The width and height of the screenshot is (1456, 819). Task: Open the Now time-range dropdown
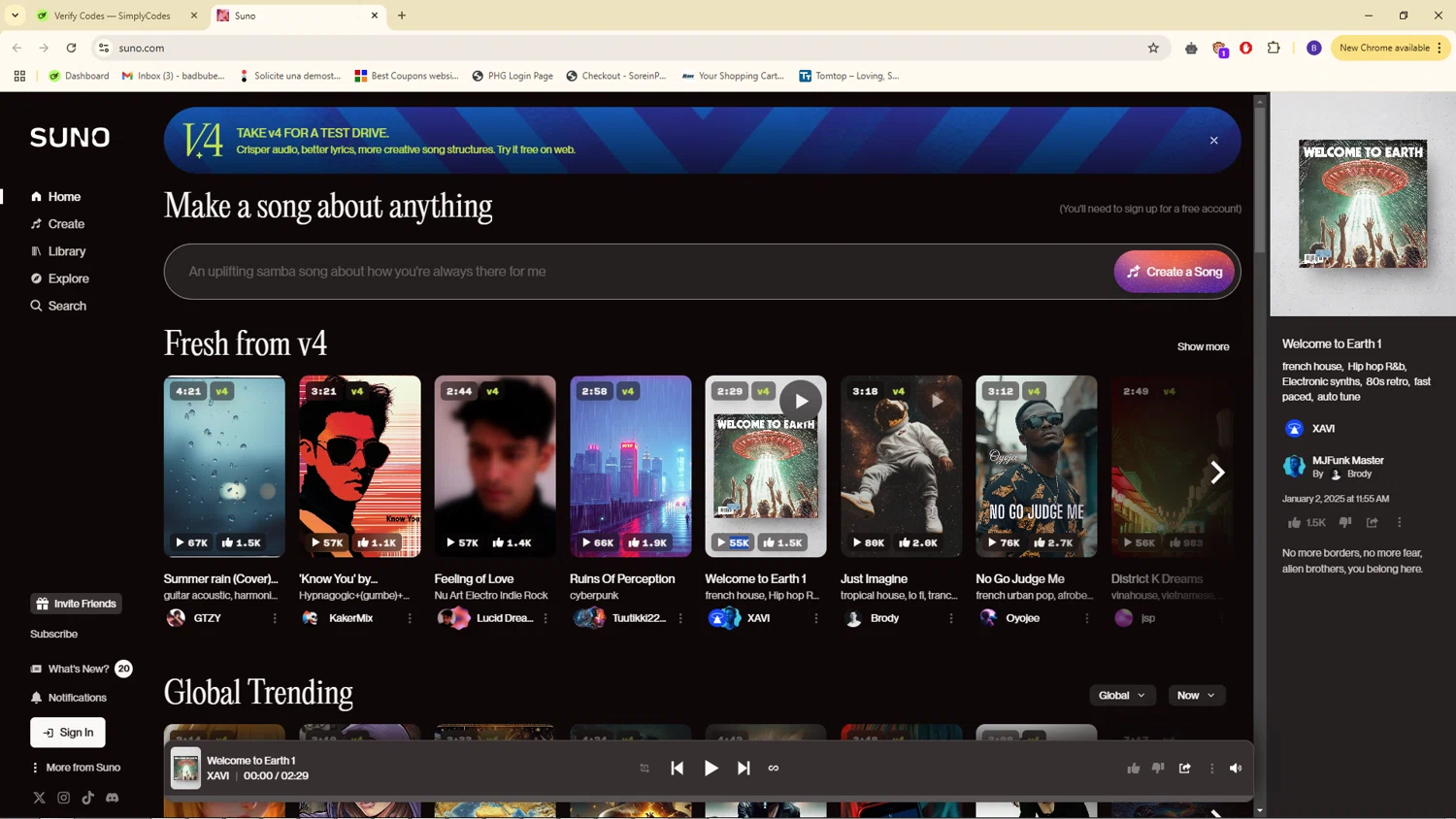[x=1195, y=695]
